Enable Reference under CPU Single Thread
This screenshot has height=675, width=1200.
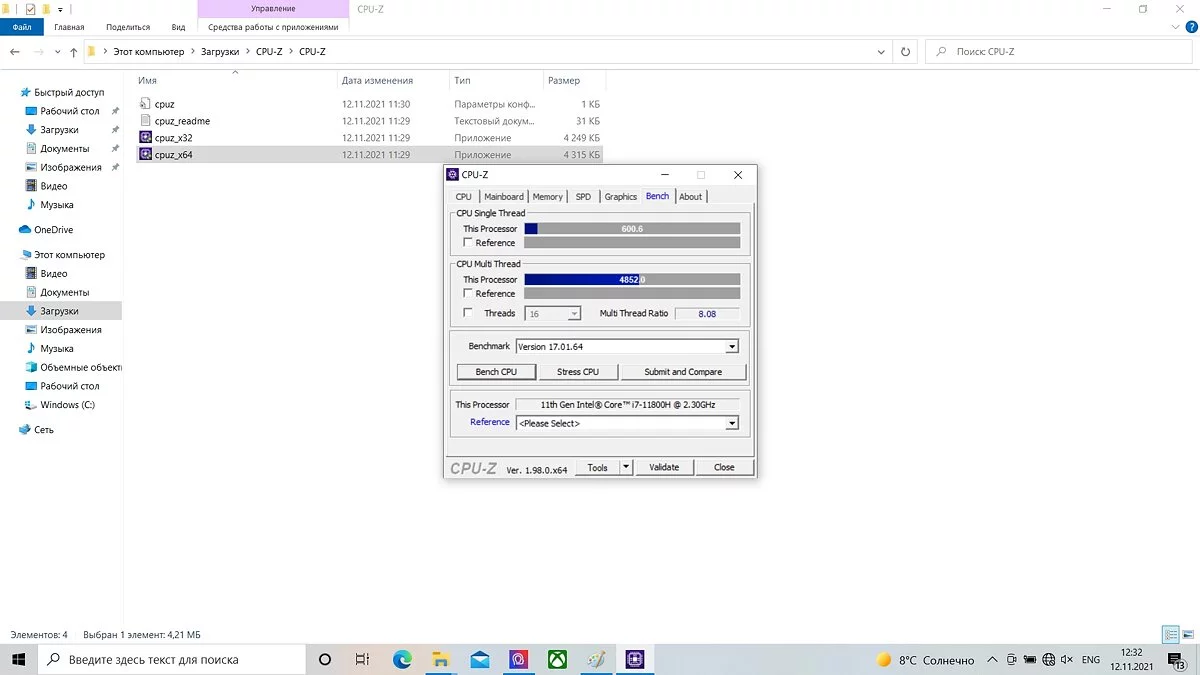tap(468, 243)
